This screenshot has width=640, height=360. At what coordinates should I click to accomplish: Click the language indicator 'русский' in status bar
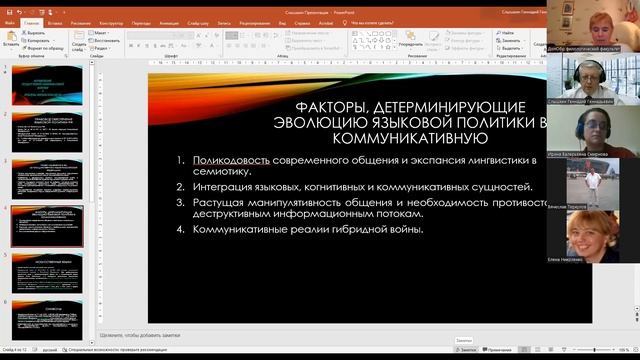click(50, 350)
